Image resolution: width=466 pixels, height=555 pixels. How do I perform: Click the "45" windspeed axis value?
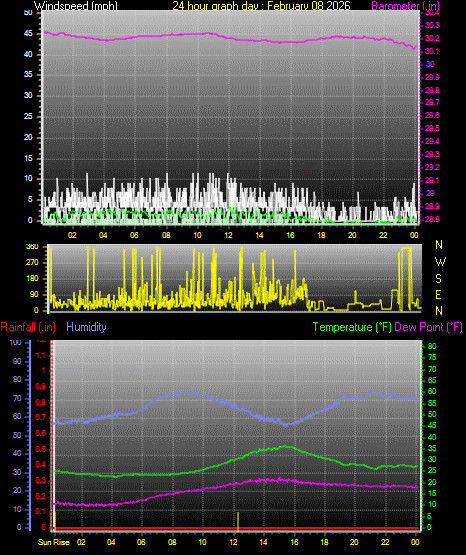tap(28, 34)
